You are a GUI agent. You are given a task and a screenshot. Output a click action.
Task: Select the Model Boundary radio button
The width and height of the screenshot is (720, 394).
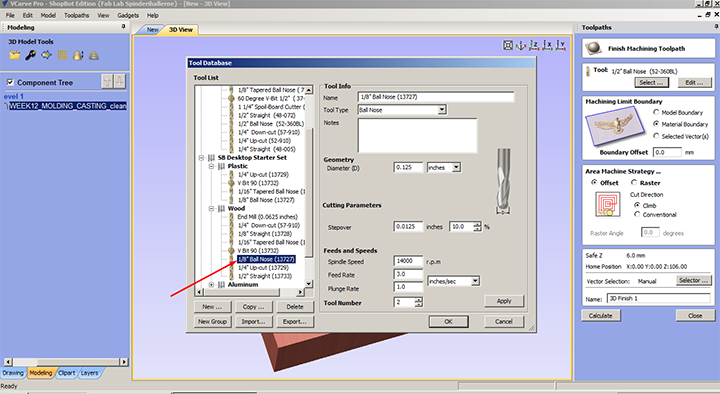656,112
